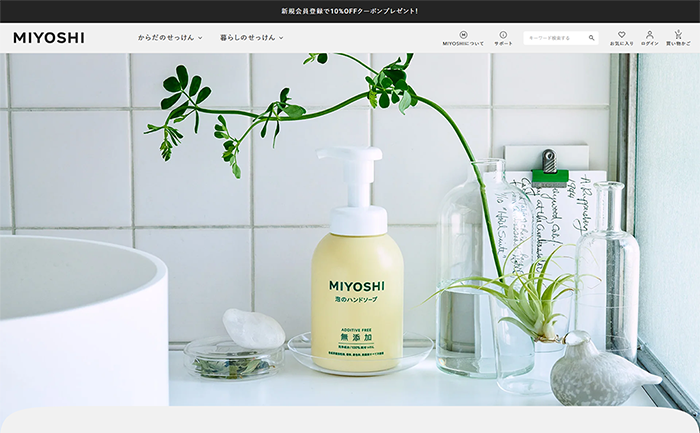Click the support info circle icon
Screen dimensions: 700x433
503,34
